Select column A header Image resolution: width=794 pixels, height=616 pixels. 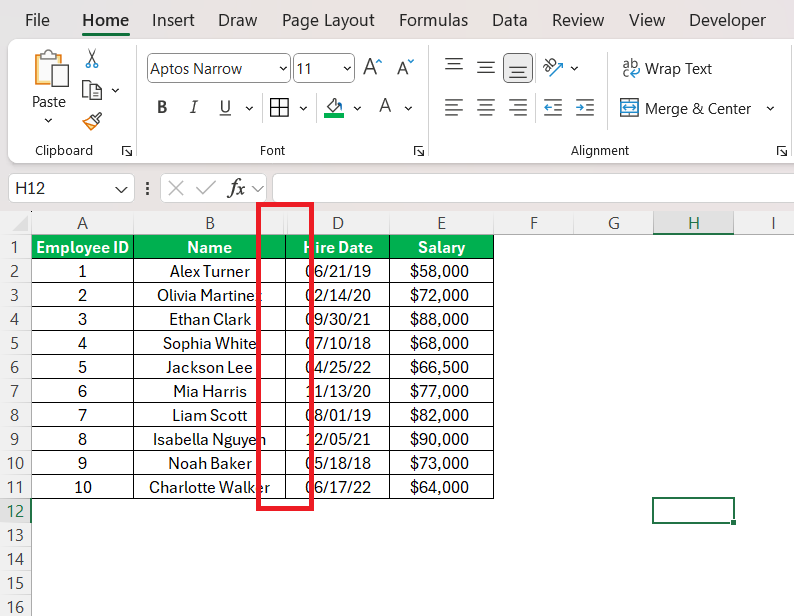pyautogui.click(x=83, y=223)
